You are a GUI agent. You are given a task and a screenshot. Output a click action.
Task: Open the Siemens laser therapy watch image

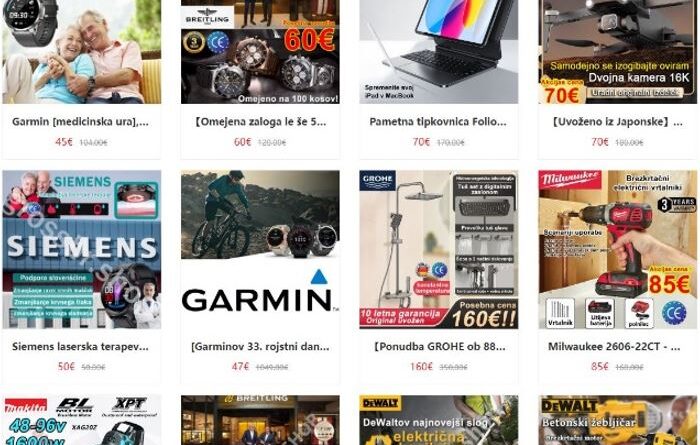click(x=82, y=250)
